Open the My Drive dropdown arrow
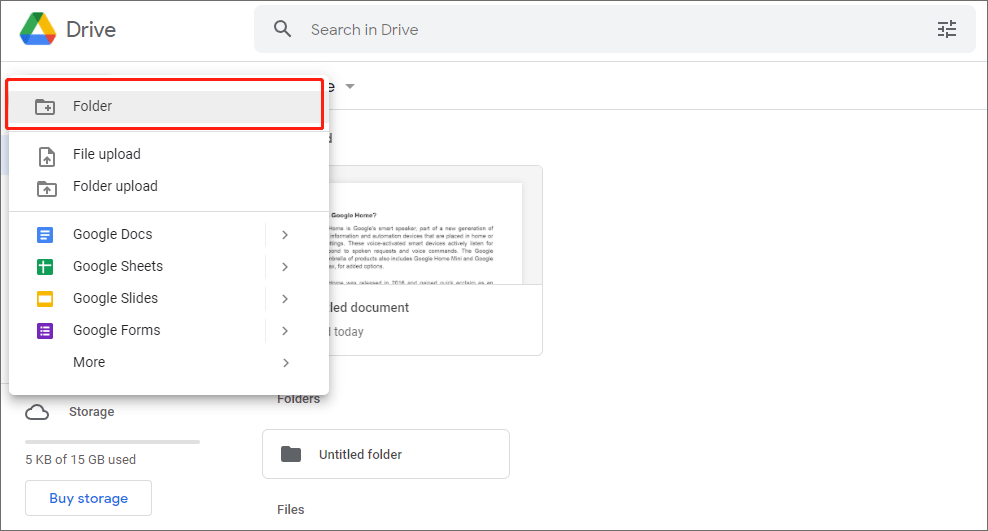988x531 pixels. (350, 86)
